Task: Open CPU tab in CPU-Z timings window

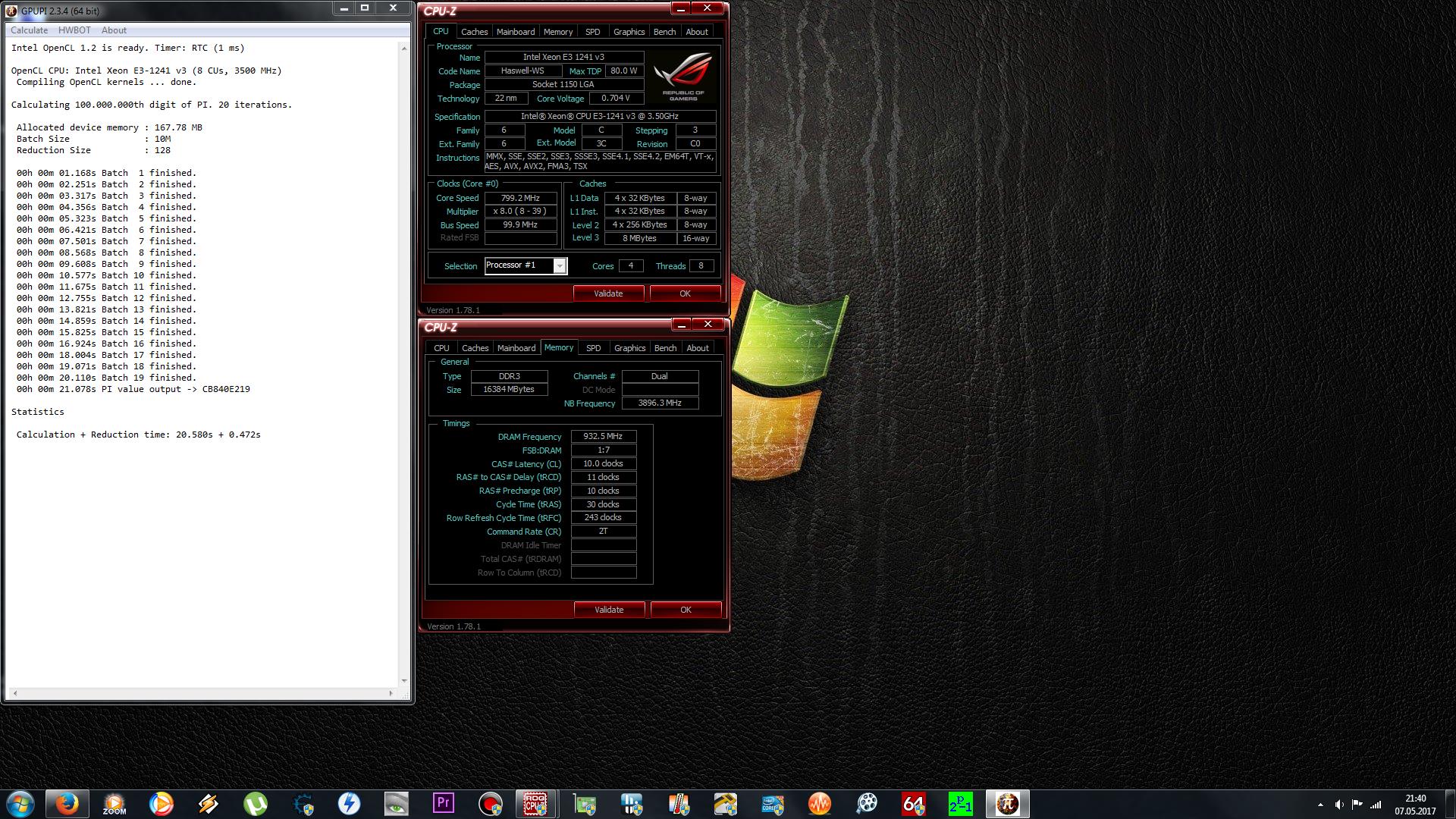Action: tap(441, 348)
